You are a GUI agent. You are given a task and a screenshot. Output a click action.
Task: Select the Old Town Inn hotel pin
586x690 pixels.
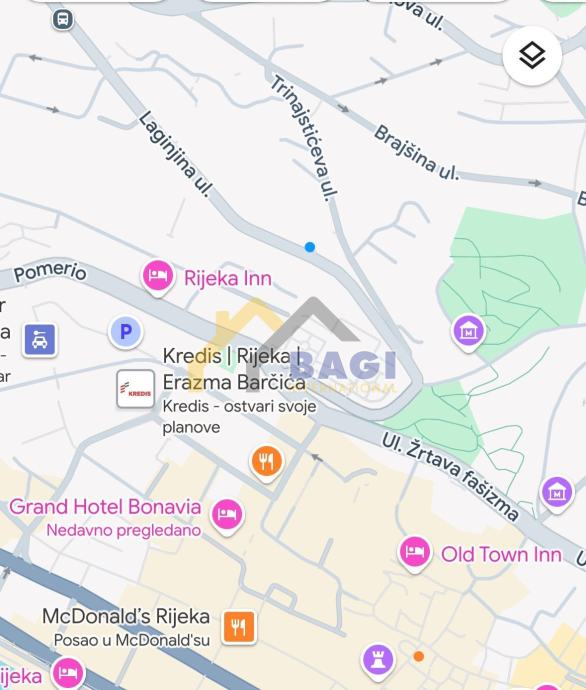[414, 554]
